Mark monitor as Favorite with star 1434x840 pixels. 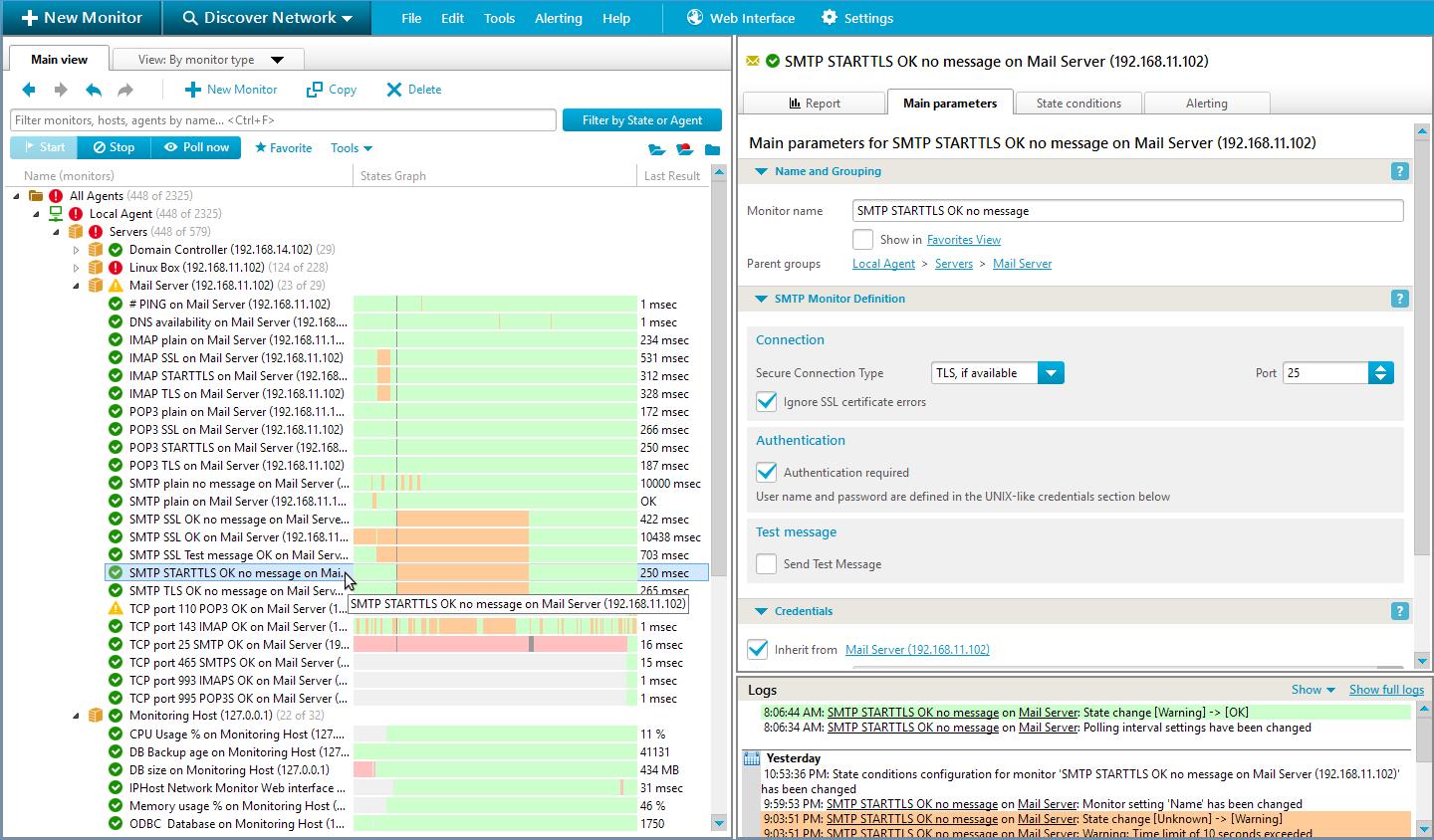click(x=283, y=148)
